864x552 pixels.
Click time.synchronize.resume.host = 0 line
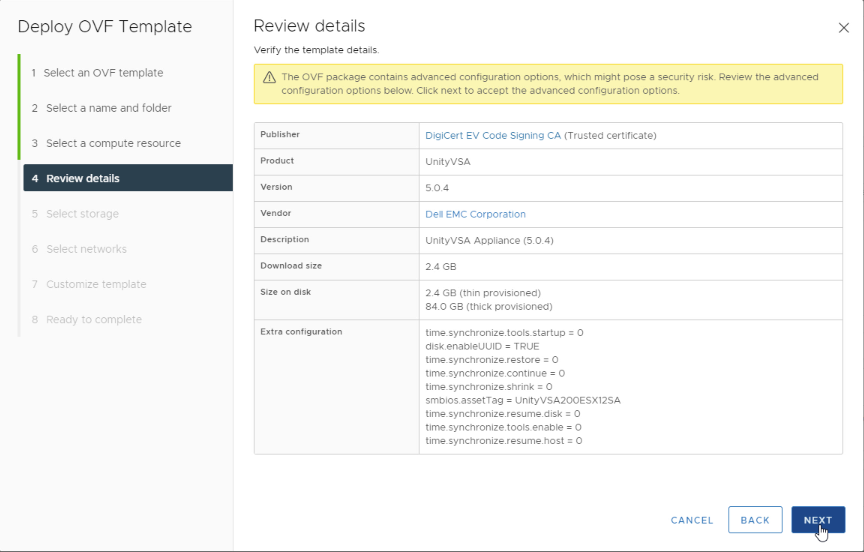click(x=503, y=441)
